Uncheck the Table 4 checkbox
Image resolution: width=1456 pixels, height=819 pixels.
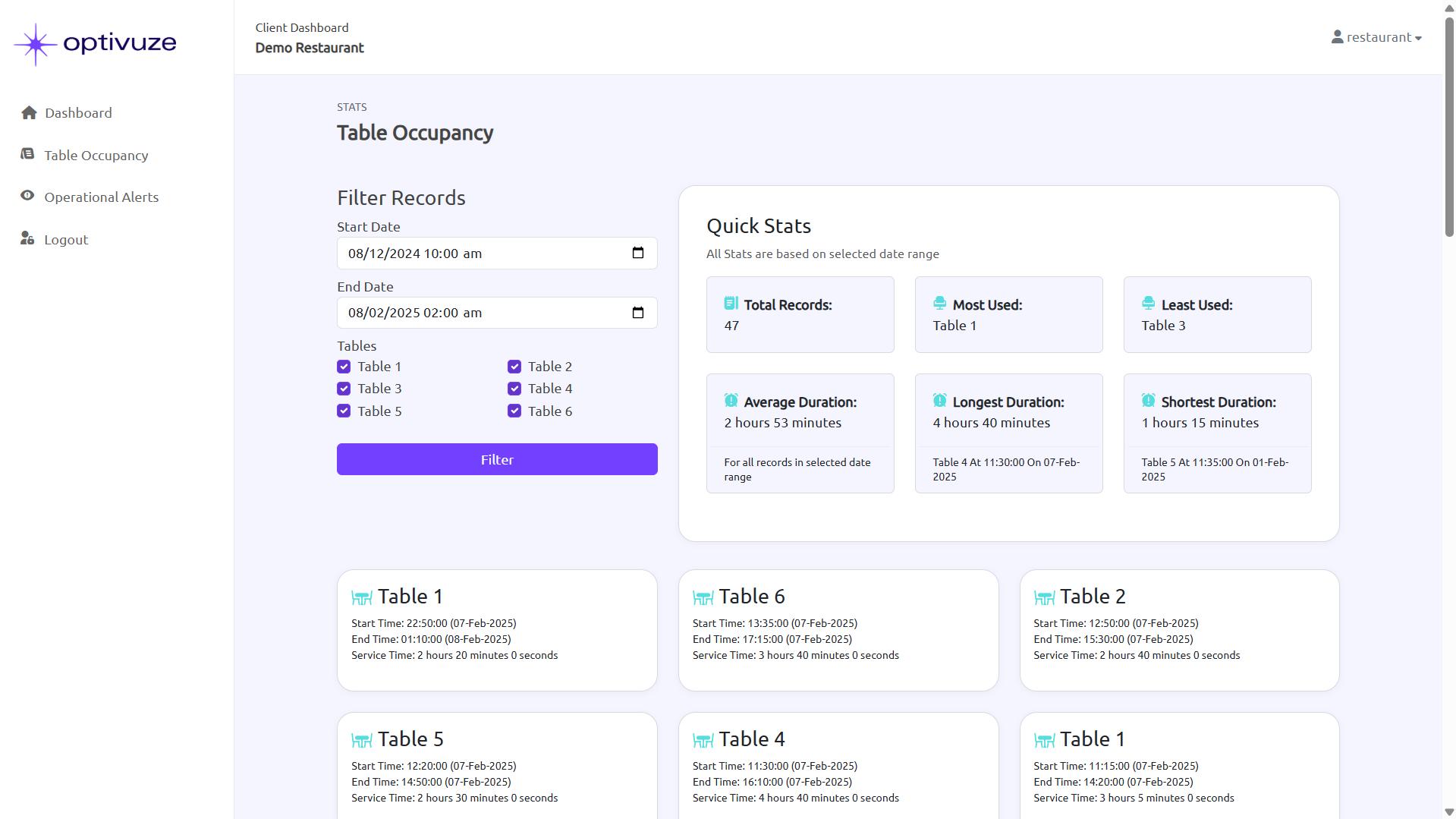(x=514, y=389)
